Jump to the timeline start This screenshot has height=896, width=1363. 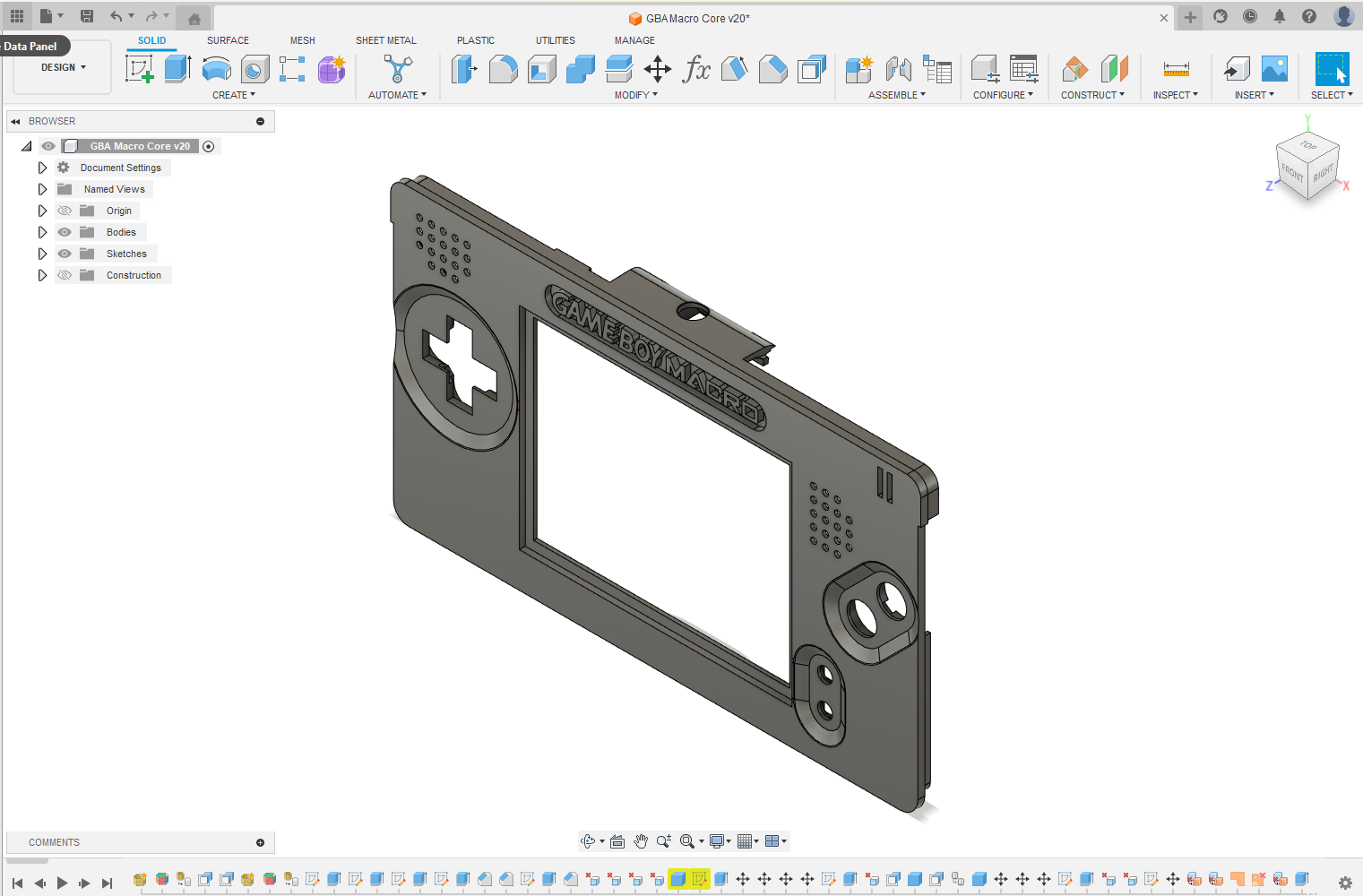17,883
